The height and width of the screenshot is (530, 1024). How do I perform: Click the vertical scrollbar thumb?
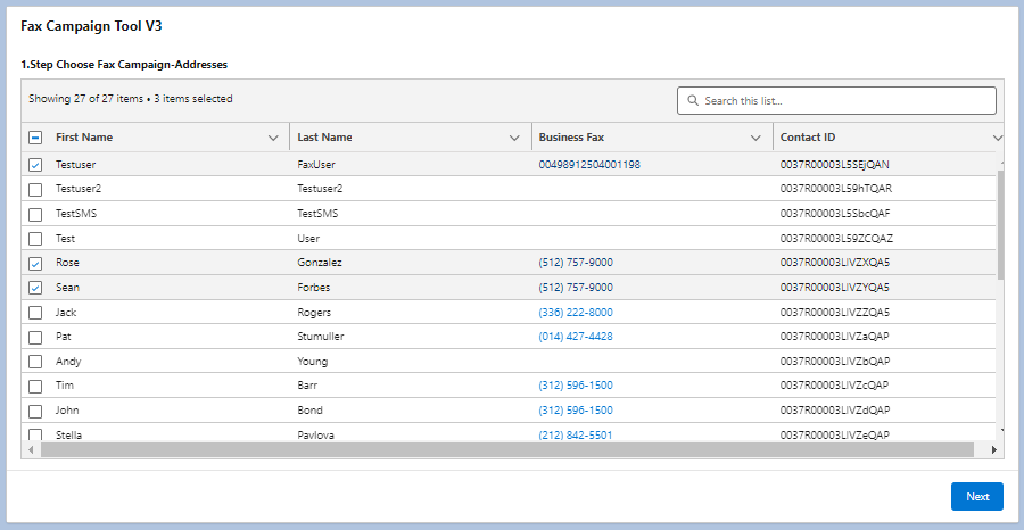(x=999, y=225)
